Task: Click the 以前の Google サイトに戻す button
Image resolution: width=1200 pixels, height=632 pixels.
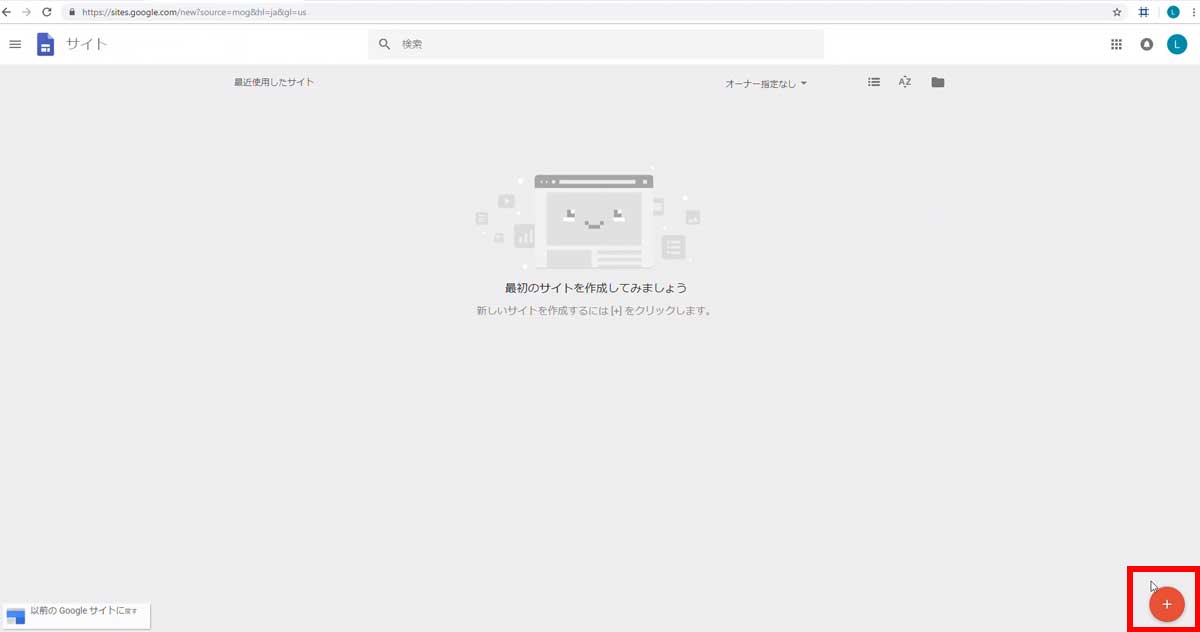Action: (77, 614)
